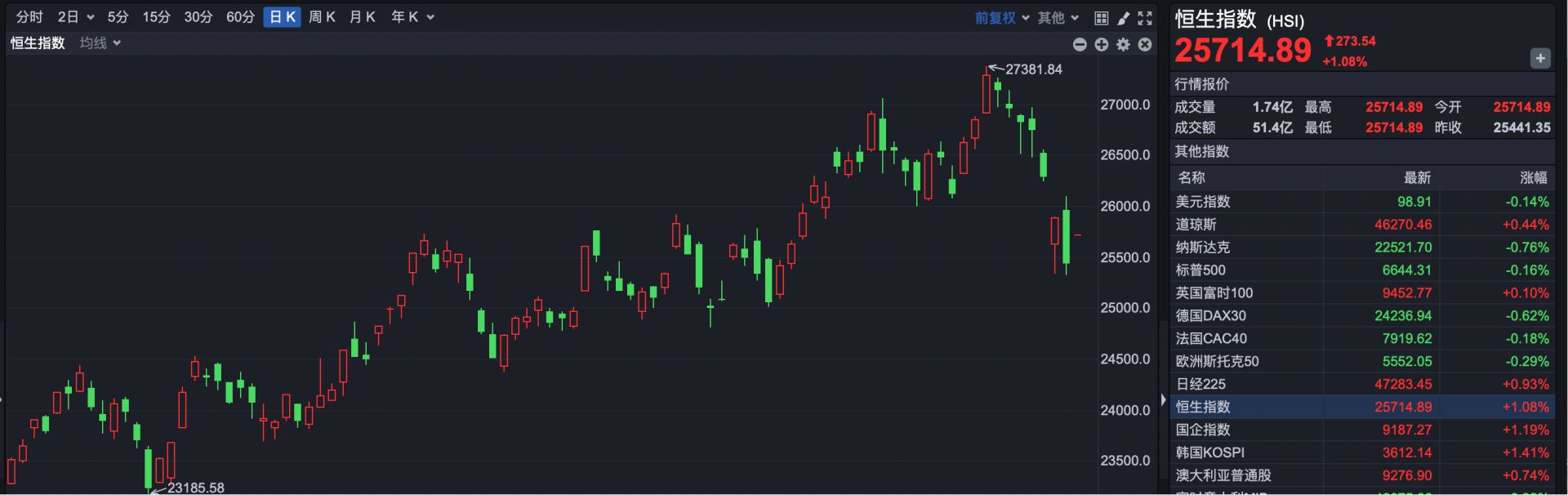Screen dimensions: 1568x495
Task: Open the multi-chart grid layout icon
Action: click(1101, 18)
